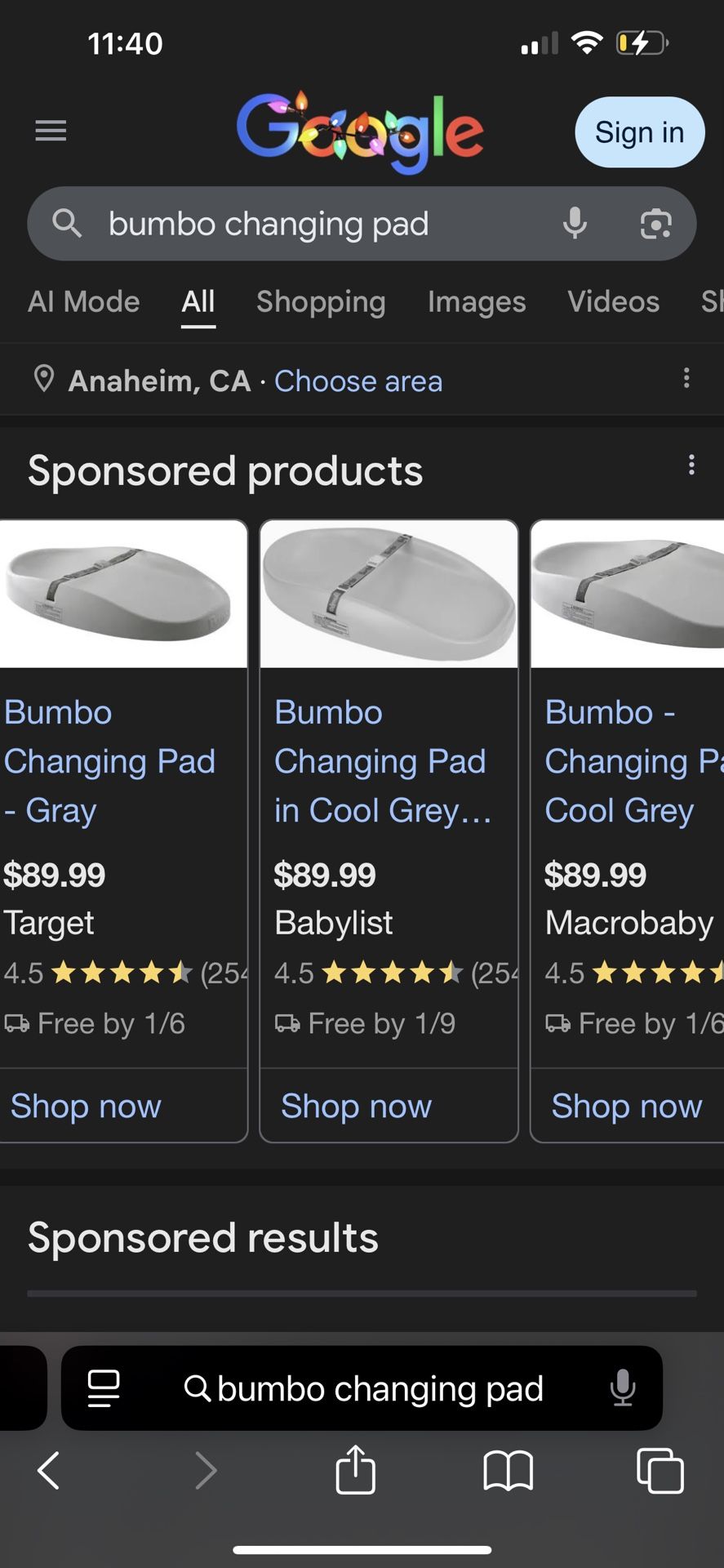Tap Shop now for Babylist listing
Image resolution: width=724 pixels, height=1568 pixels.
point(356,1106)
